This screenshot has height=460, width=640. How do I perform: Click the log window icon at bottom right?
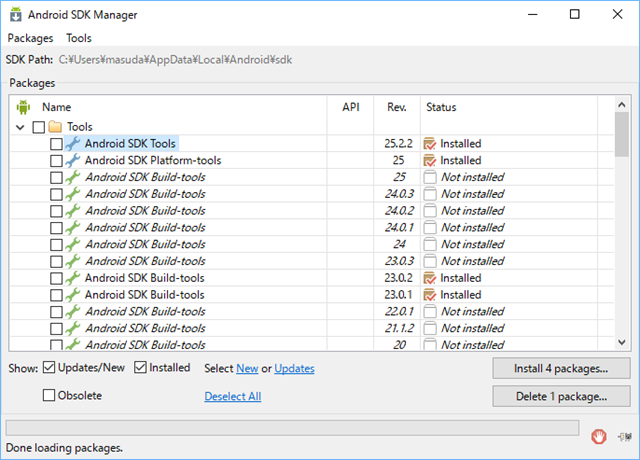[x=624, y=436]
